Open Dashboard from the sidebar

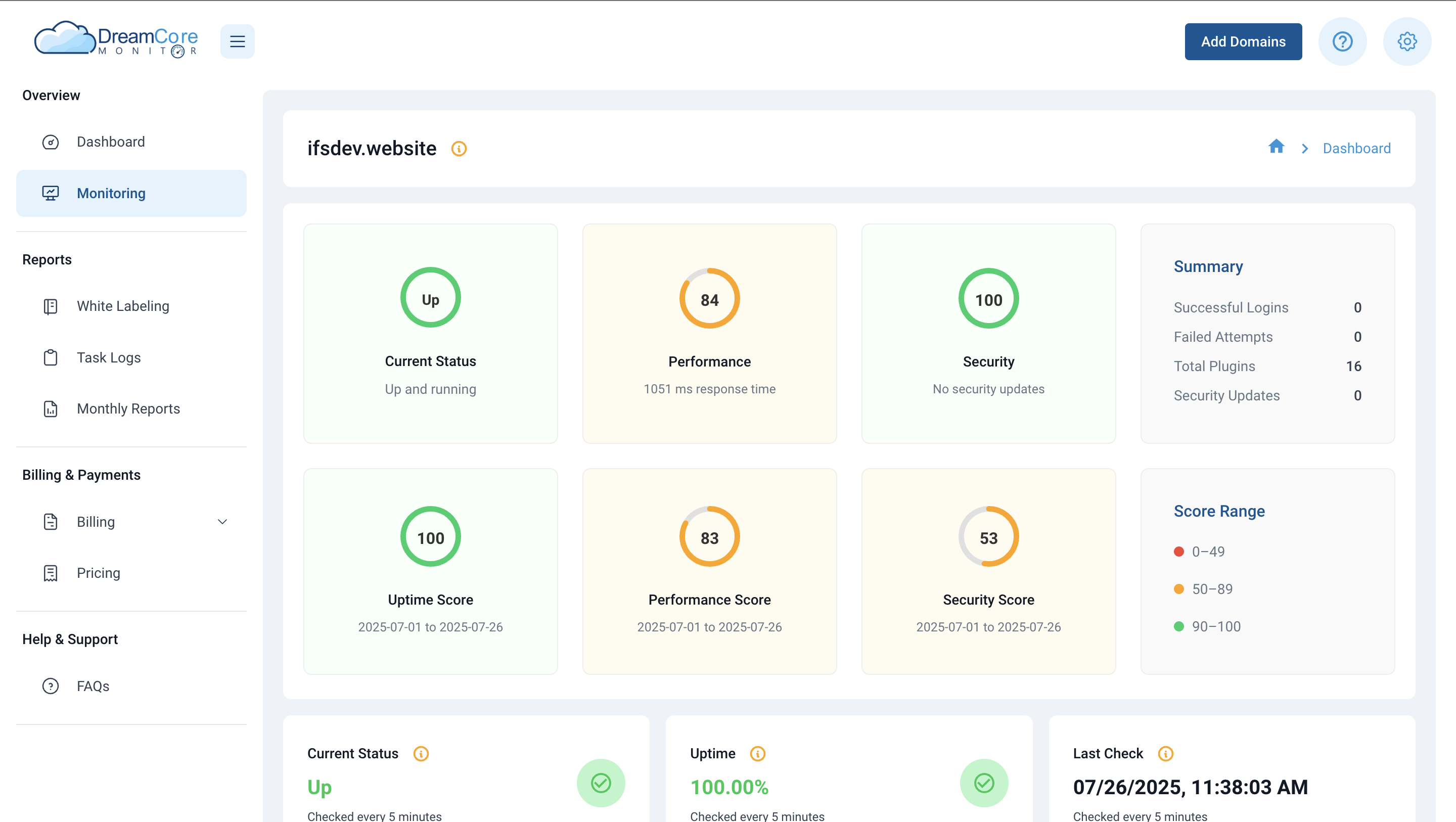click(x=131, y=142)
